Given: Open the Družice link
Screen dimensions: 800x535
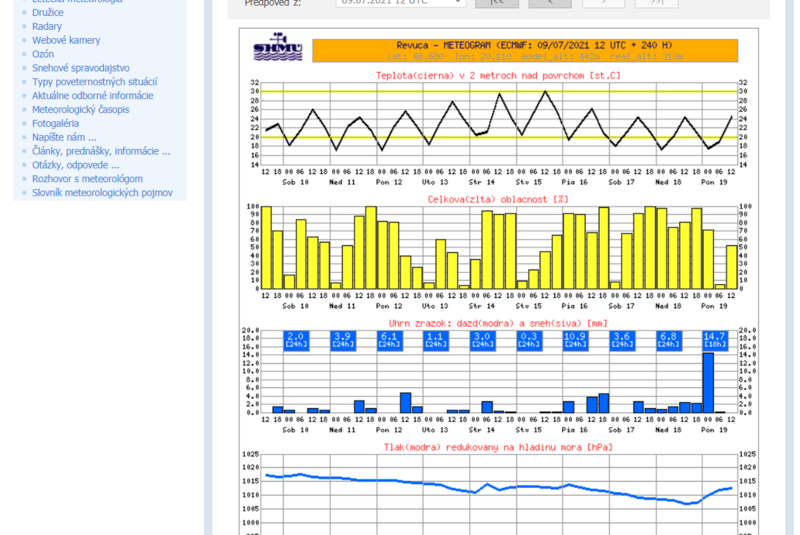Looking at the screenshot, I should 47,12.
